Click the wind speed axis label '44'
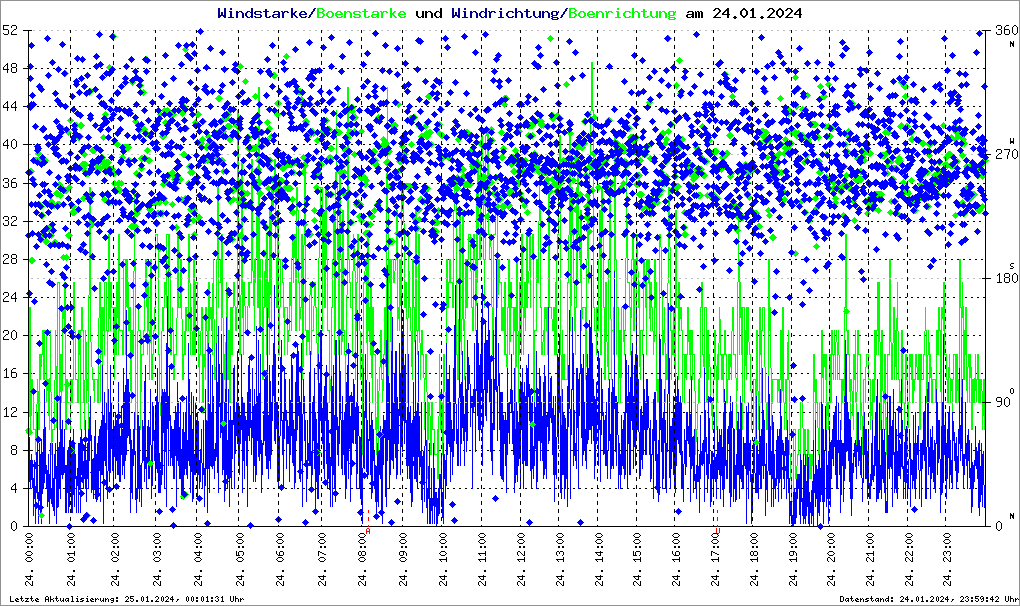1020x606 pixels. [x=10, y=107]
